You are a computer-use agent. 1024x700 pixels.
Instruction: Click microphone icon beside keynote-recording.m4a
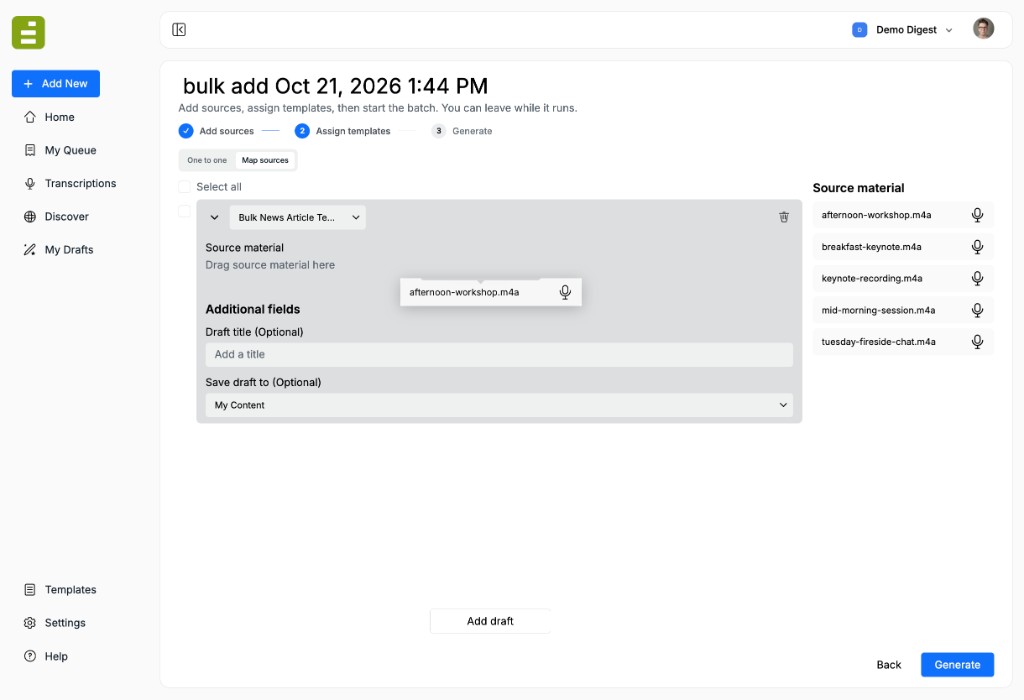977,278
